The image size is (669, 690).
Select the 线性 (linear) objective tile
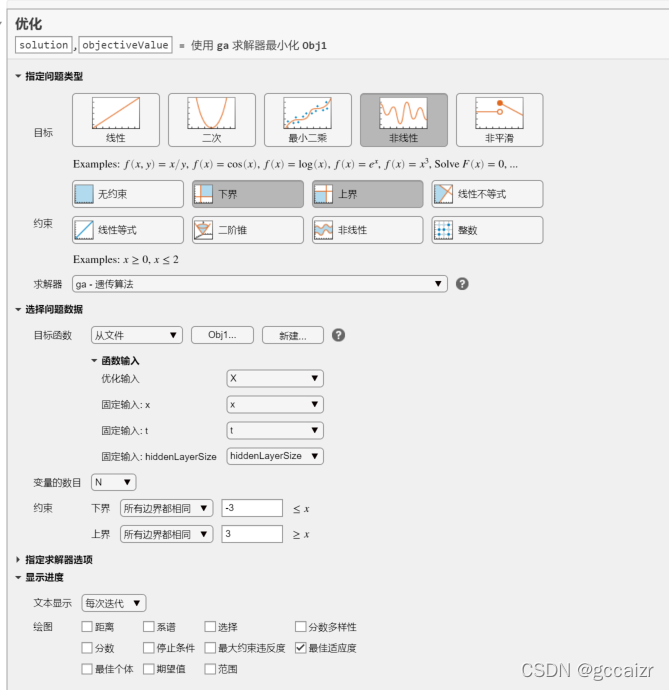click(116, 120)
